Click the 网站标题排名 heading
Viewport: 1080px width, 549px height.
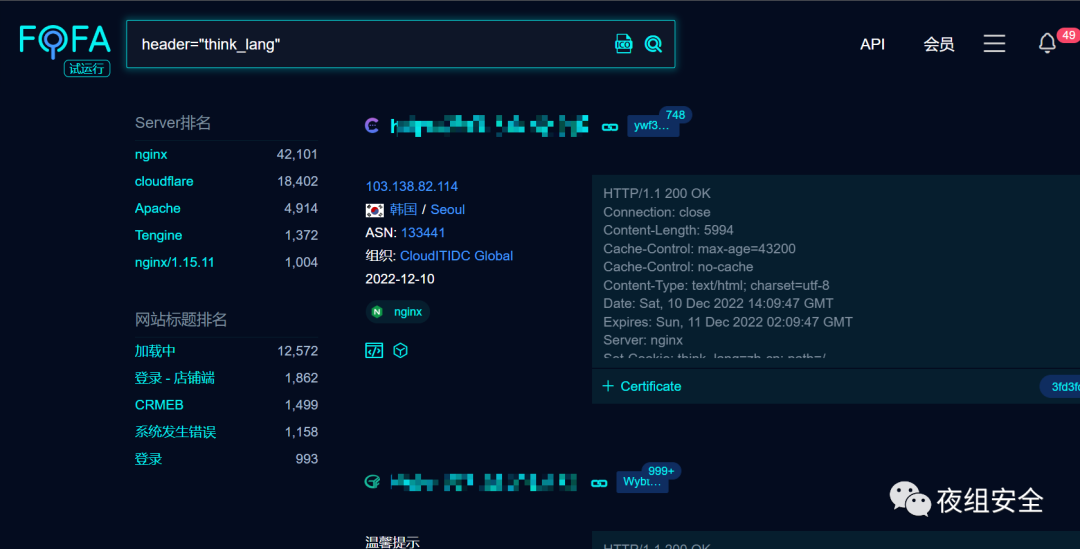(180, 320)
